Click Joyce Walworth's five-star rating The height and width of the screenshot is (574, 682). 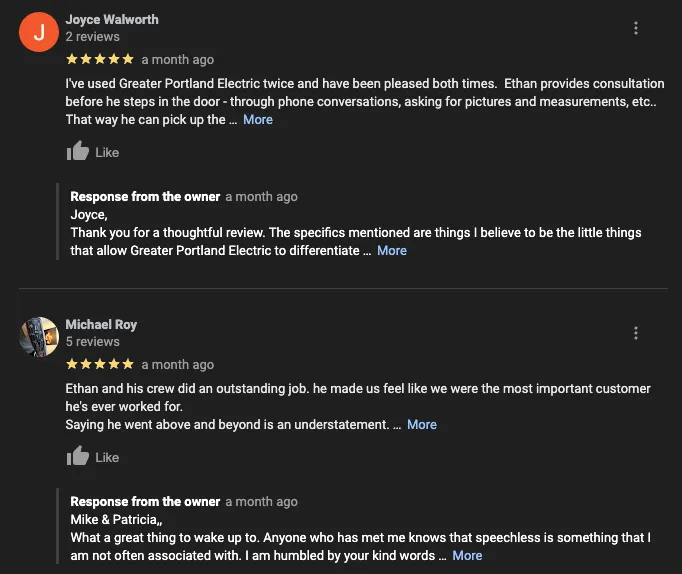click(x=99, y=59)
